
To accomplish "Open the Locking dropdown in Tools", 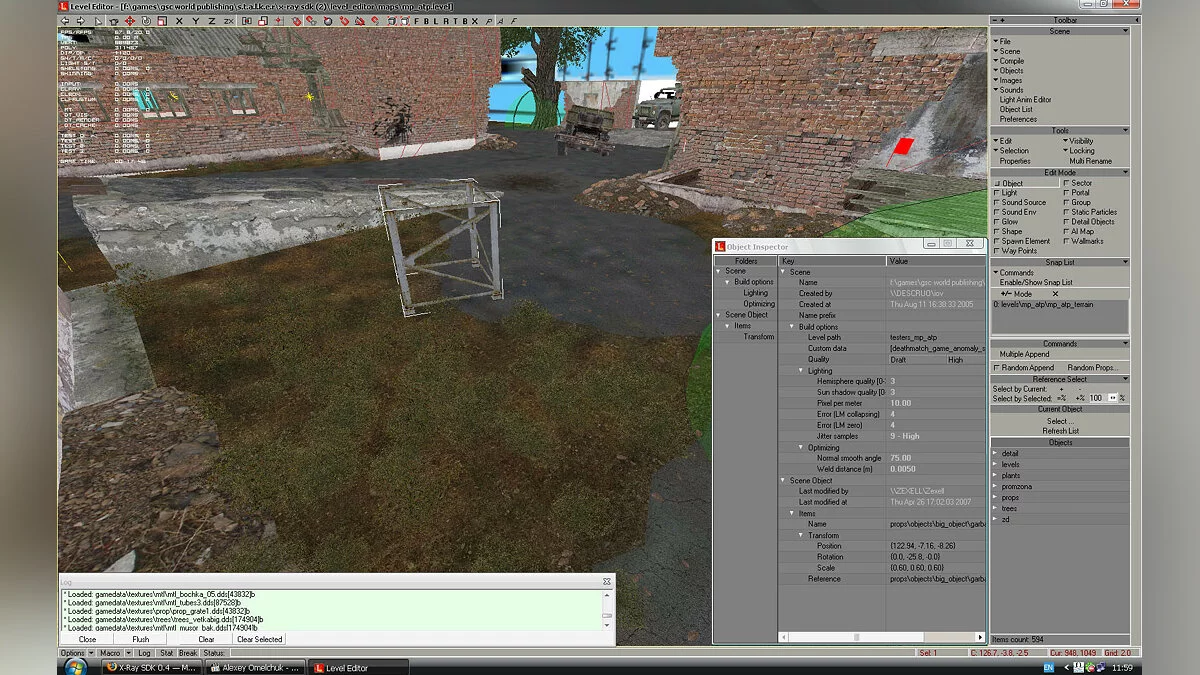I will [1079, 151].
